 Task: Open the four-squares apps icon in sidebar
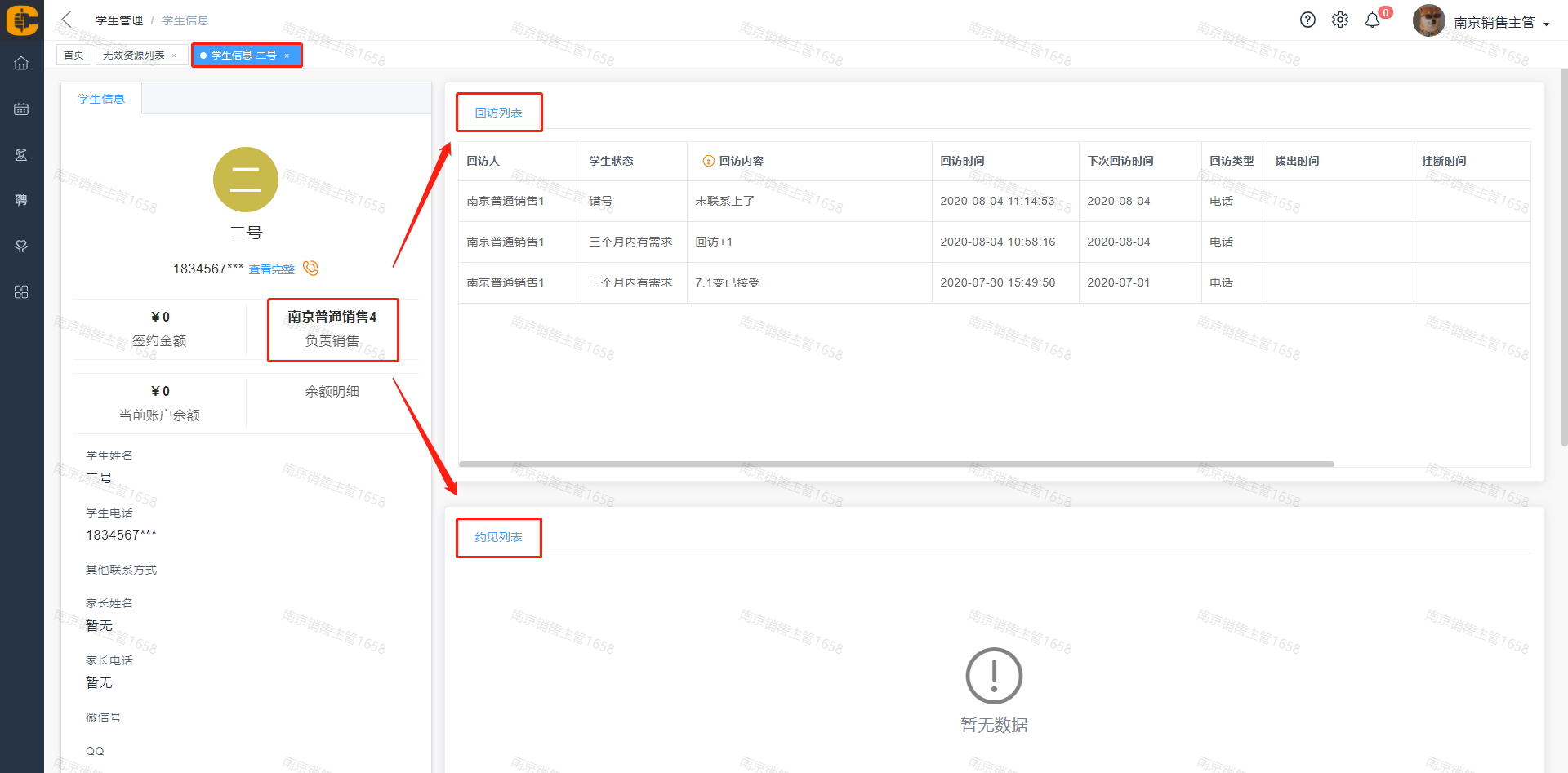21,292
